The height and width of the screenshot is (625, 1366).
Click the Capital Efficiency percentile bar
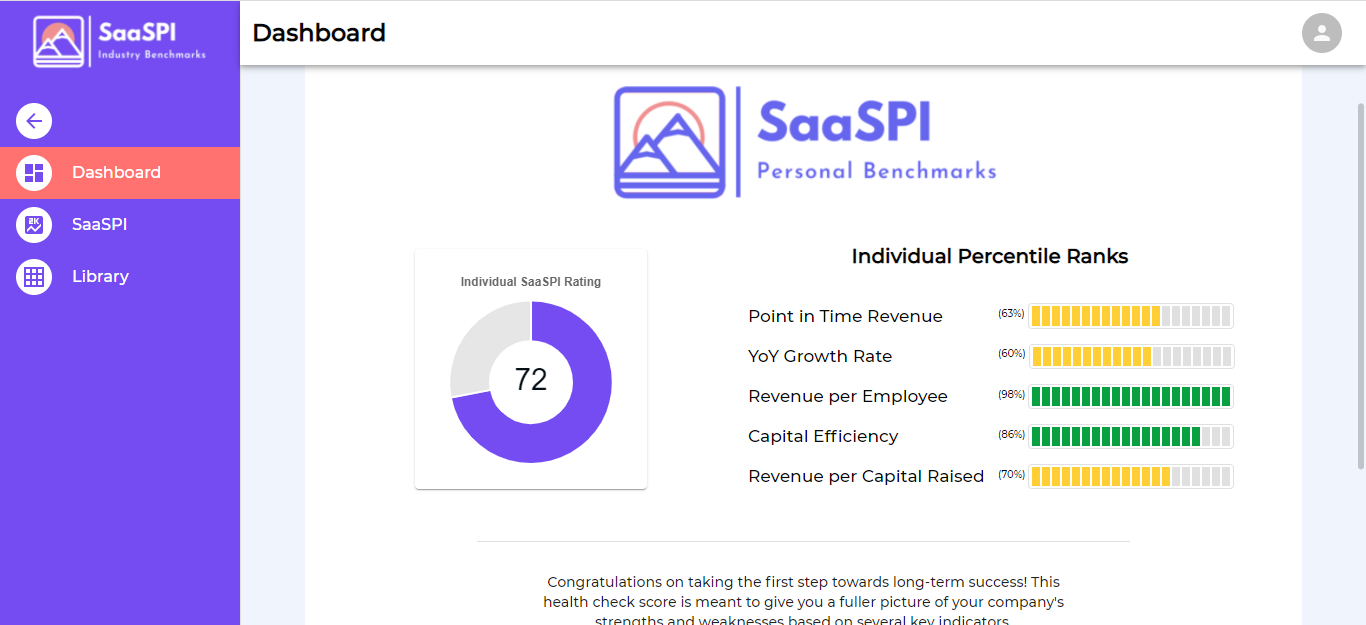pyautogui.click(x=1131, y=436)
